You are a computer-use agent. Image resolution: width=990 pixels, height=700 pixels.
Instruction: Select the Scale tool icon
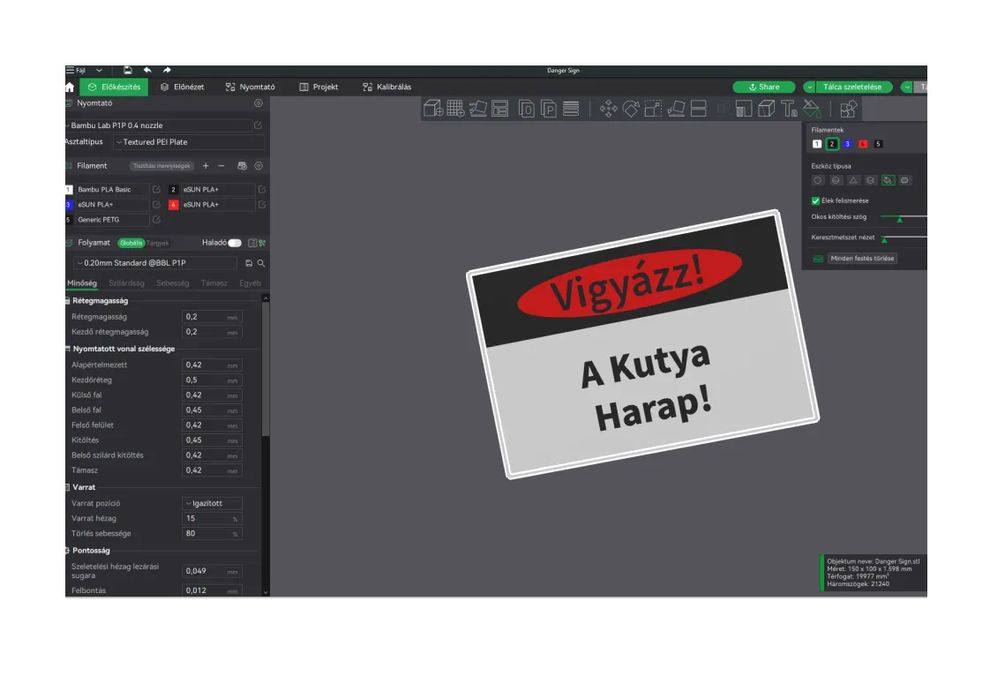point(653,109)
